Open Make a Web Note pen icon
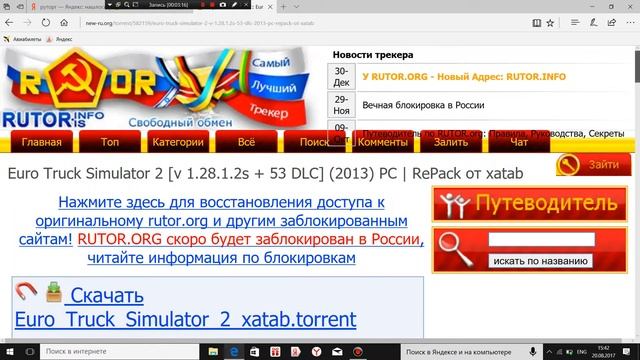This screenshot has width=640, height=360. point(593,23)
